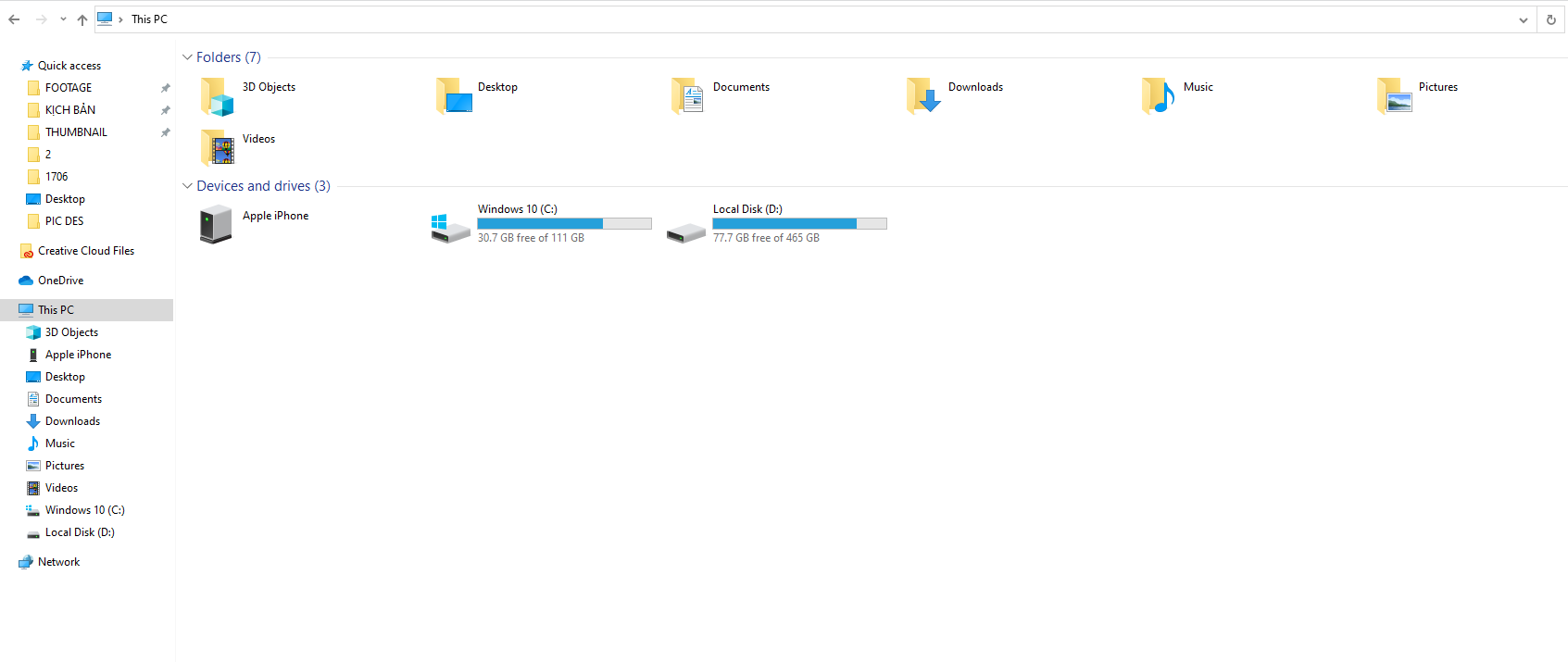Click the '30.7 GB free of 111 GB' text

coord(531,238)
